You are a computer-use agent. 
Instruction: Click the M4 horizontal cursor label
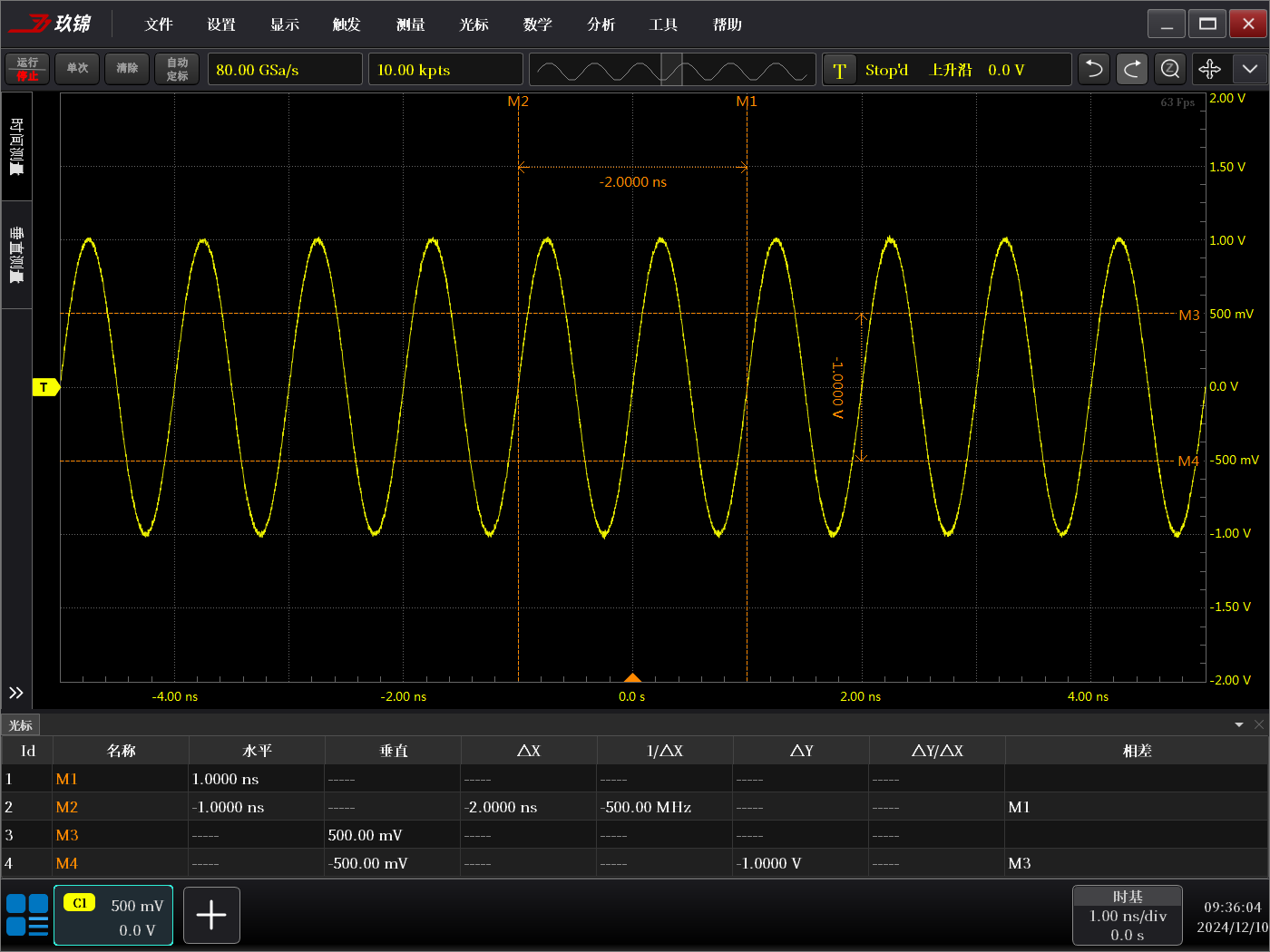(x=1188, y=461)
